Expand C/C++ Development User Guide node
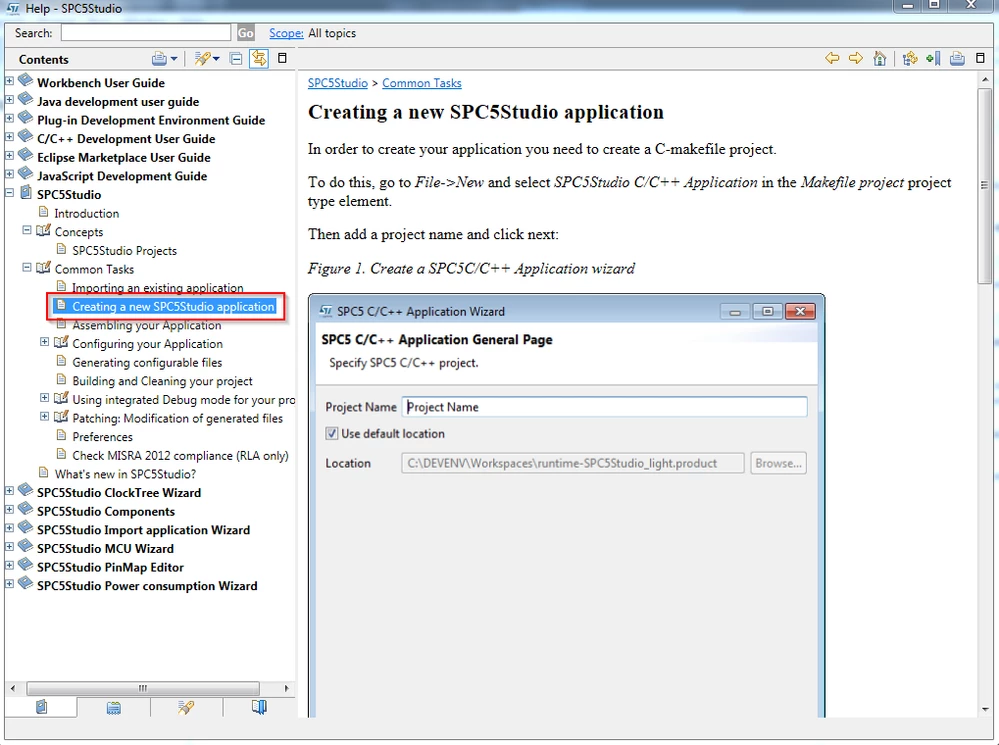 (x=10, y=136)
